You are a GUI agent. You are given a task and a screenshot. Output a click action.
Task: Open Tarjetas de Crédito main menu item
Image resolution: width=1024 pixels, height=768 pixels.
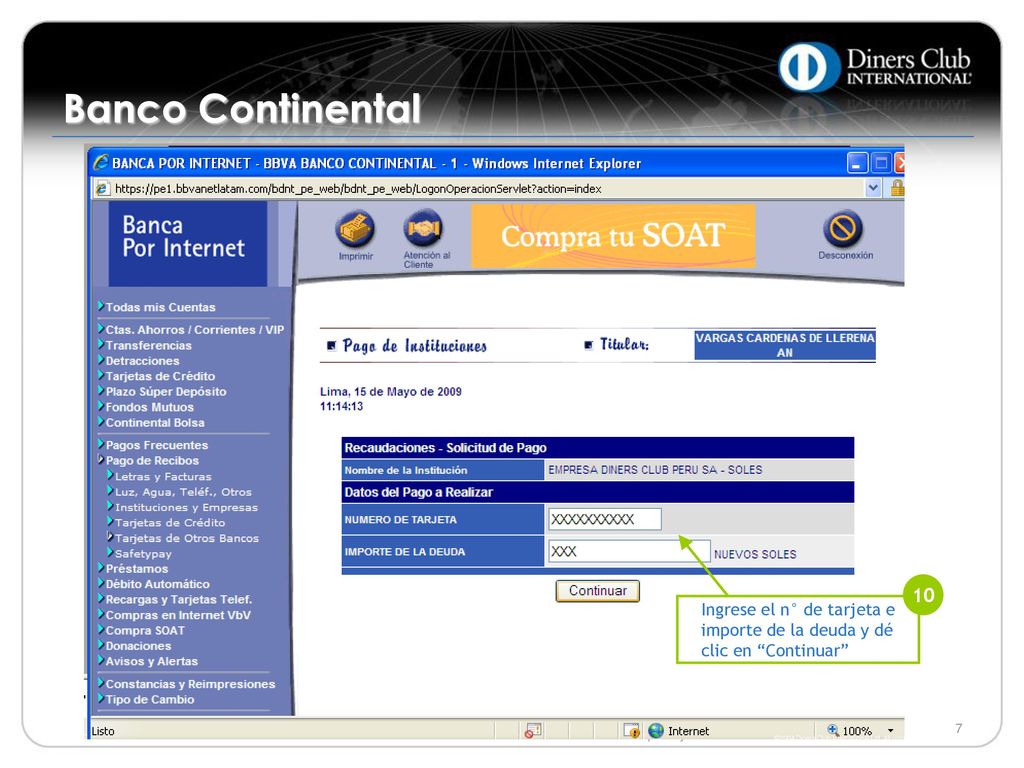(160, 376)
